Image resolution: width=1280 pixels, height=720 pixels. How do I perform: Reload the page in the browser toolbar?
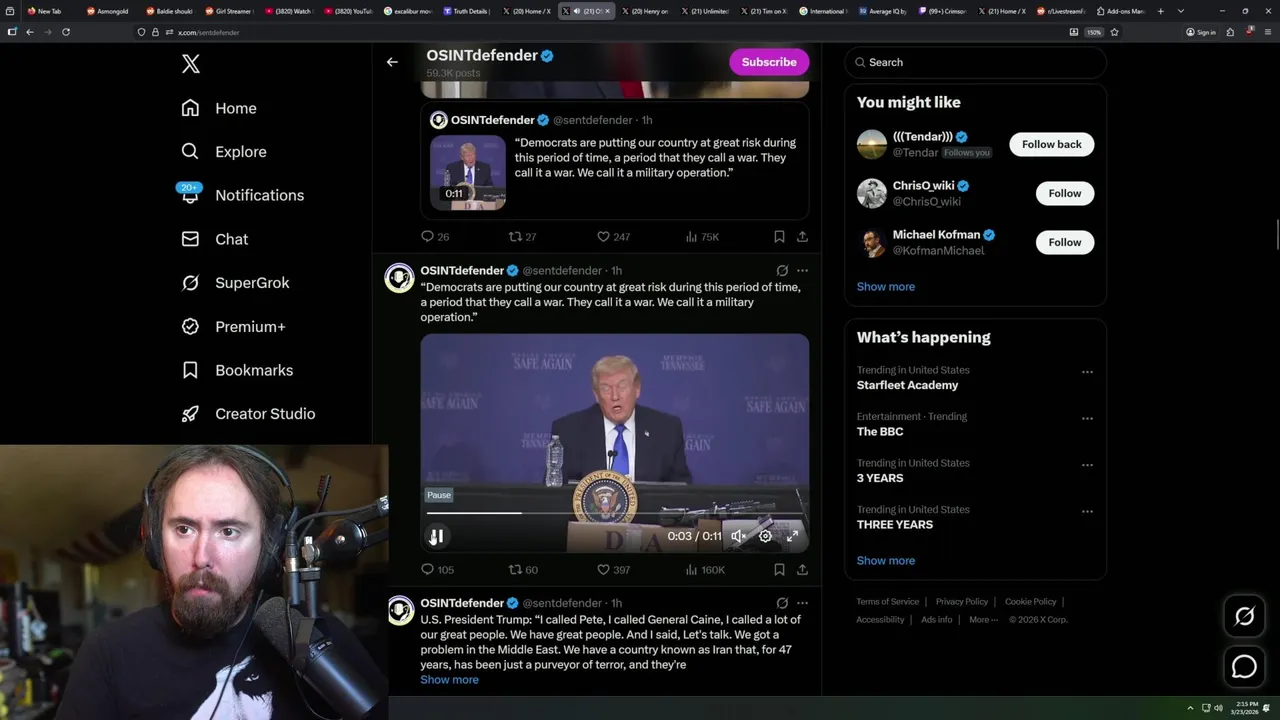click(66, 32)
